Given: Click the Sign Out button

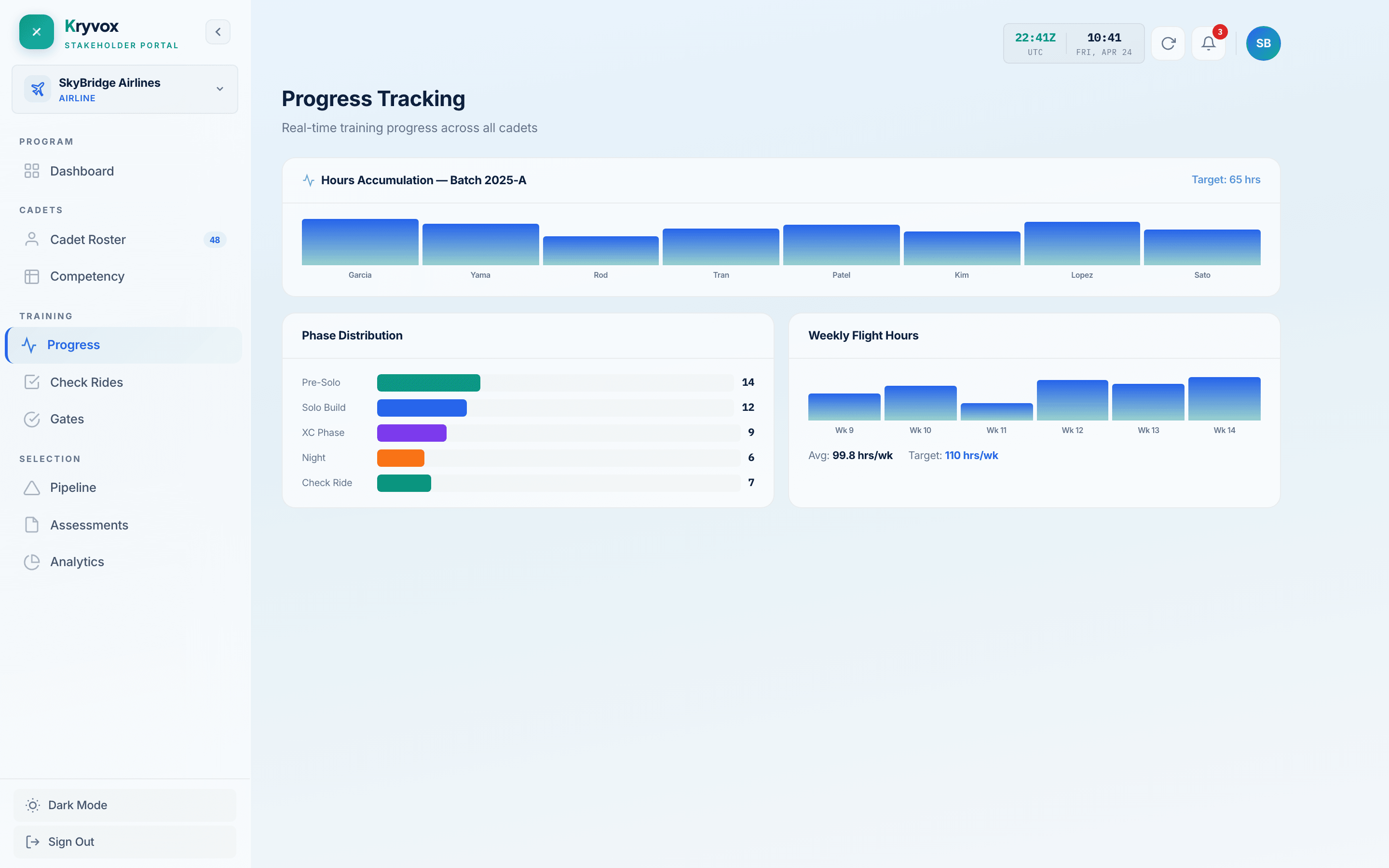Looking at the screenshot, I should pos(124,841).
